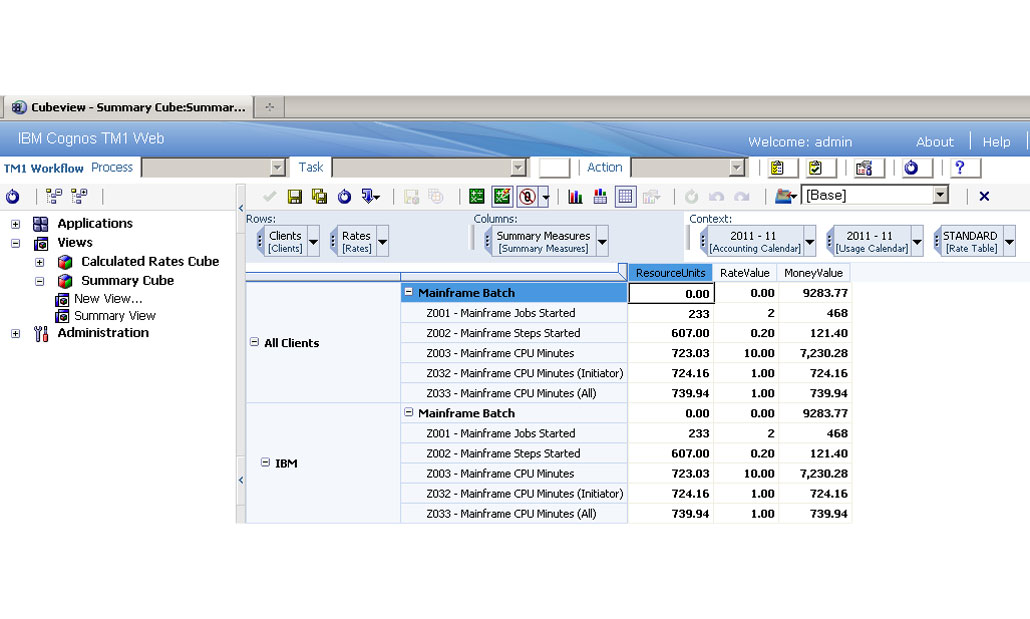Open the Accounting Calendar dropdown arrow
The image size is (1030, 619).
[x=810, y=242]
